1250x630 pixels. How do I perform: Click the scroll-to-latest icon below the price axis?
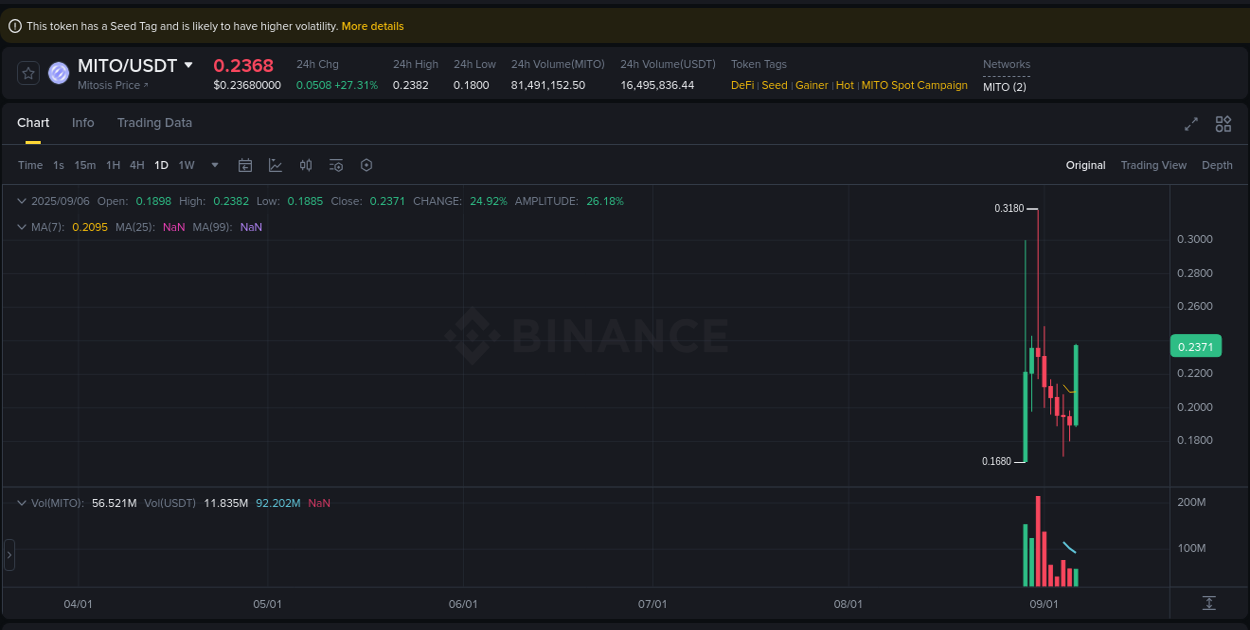click(1209, 603)
